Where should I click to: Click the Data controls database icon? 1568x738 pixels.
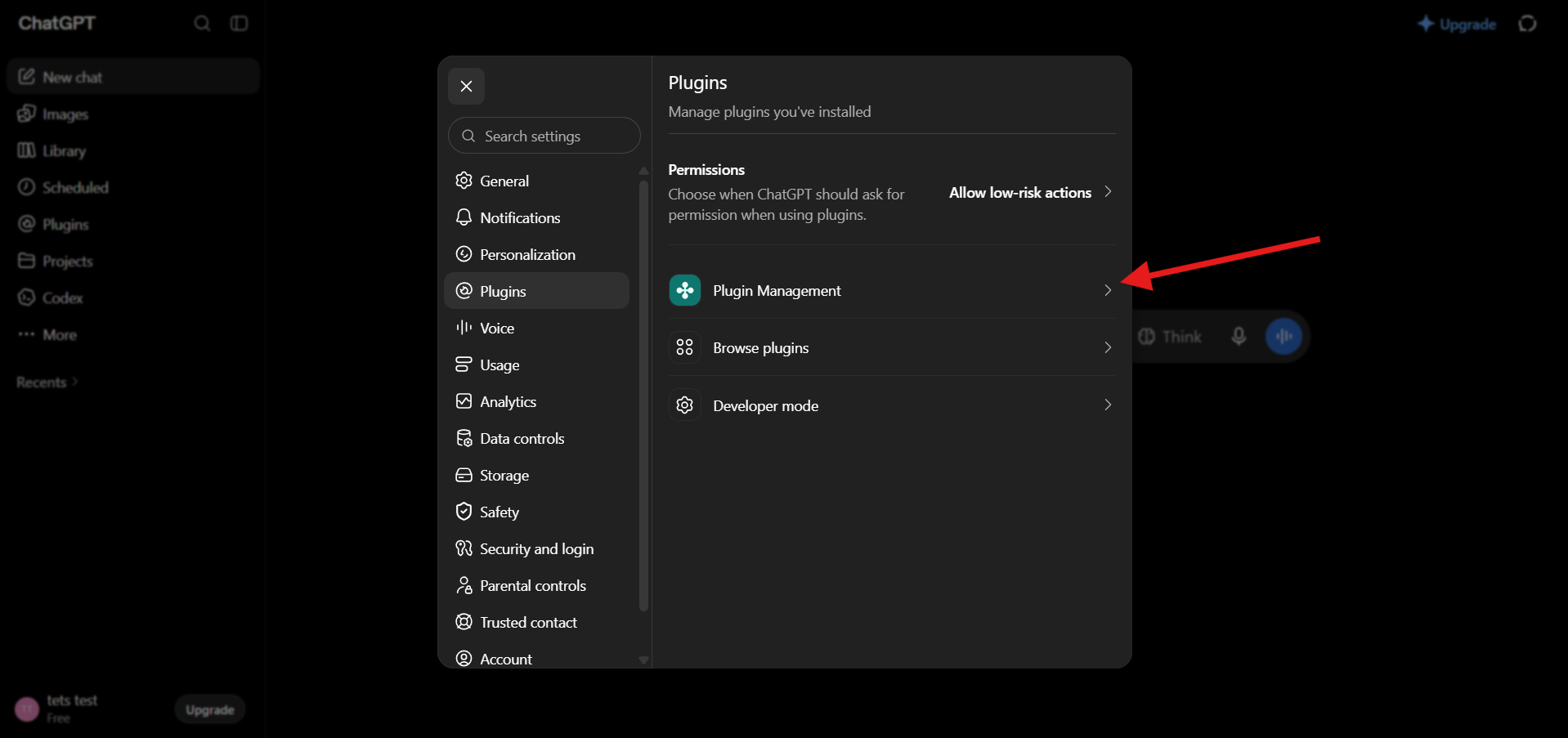(x=464, y=438)
